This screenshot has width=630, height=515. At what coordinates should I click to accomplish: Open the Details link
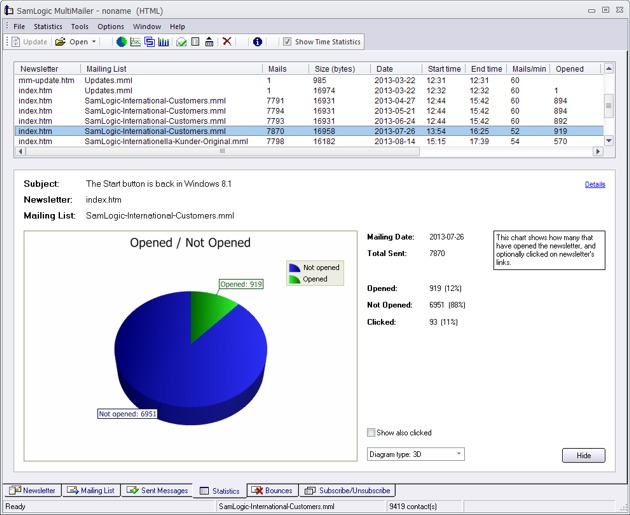595,184
